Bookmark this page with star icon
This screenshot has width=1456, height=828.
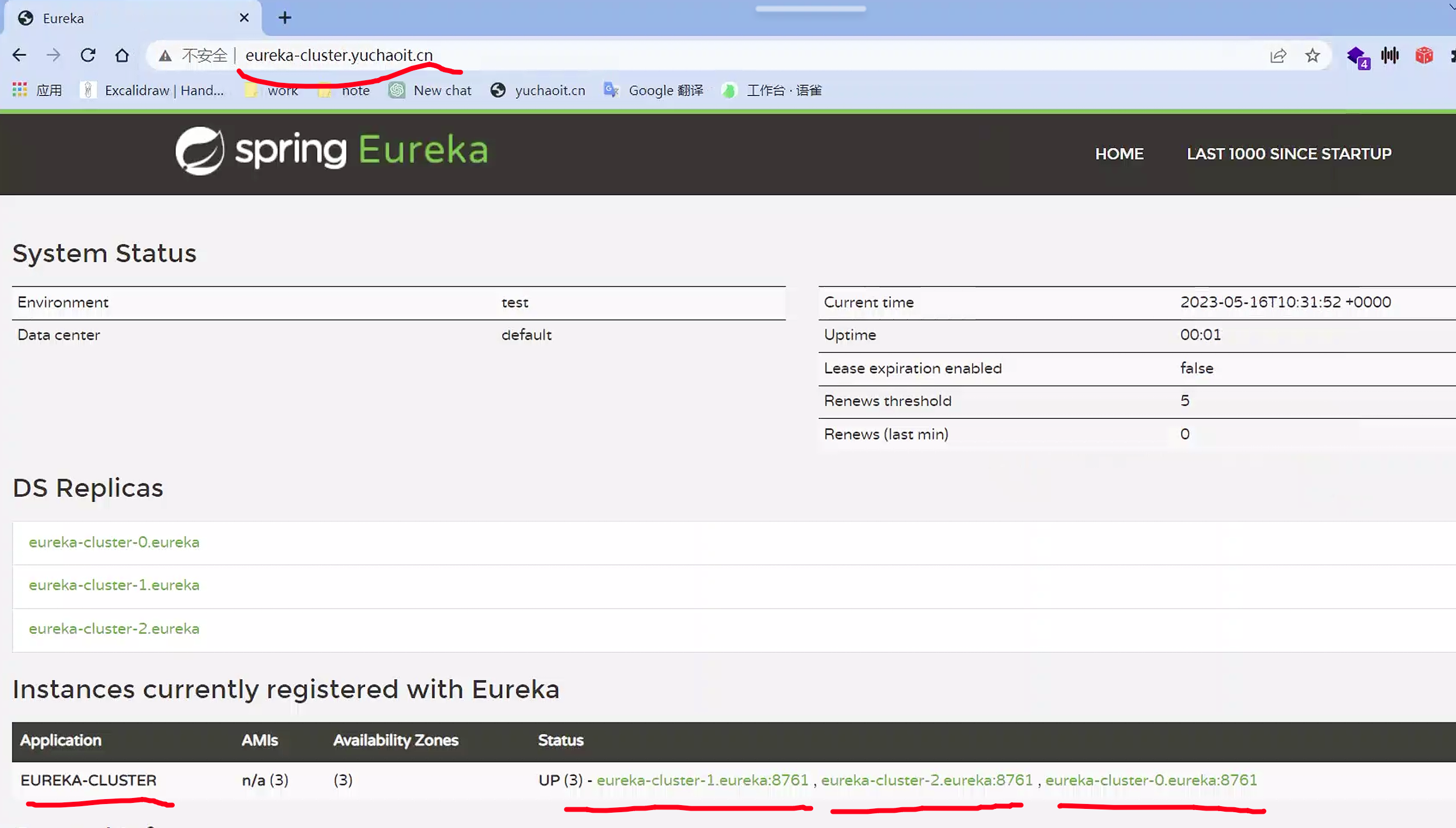(1312, 55)
